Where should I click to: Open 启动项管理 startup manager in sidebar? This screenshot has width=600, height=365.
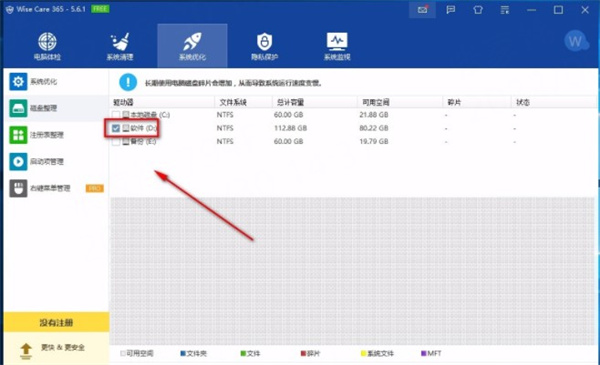[x=56, y=161]
